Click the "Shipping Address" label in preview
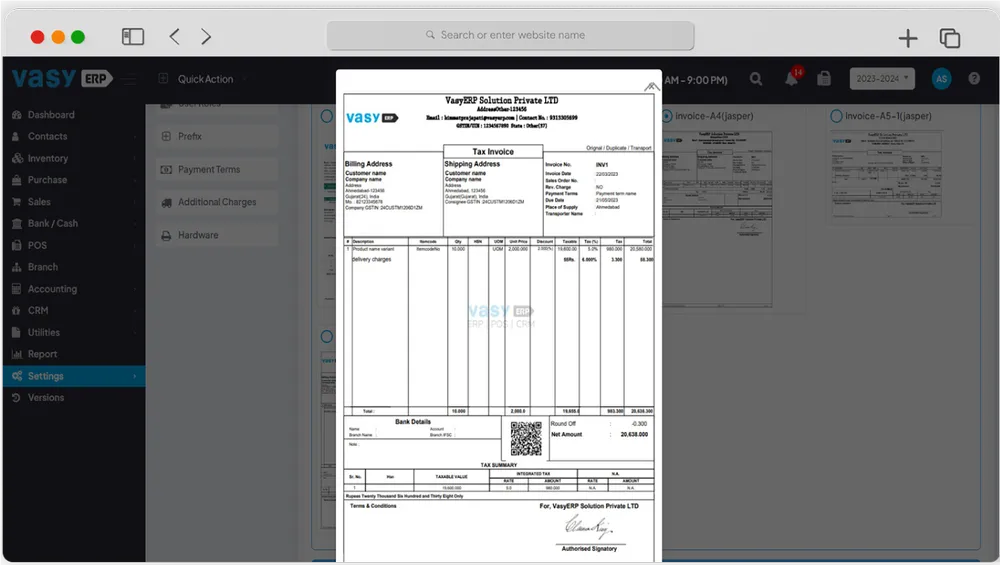This screenshot has width=1000, height=565. pyautogui.click(x=473, y=164)
